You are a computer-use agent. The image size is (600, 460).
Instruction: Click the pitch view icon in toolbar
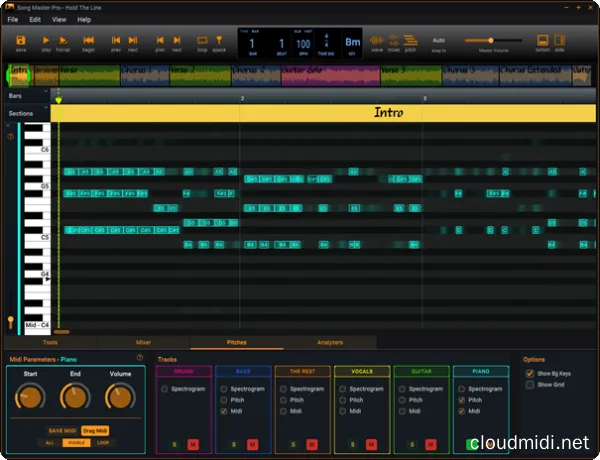(x=411, y=40)
